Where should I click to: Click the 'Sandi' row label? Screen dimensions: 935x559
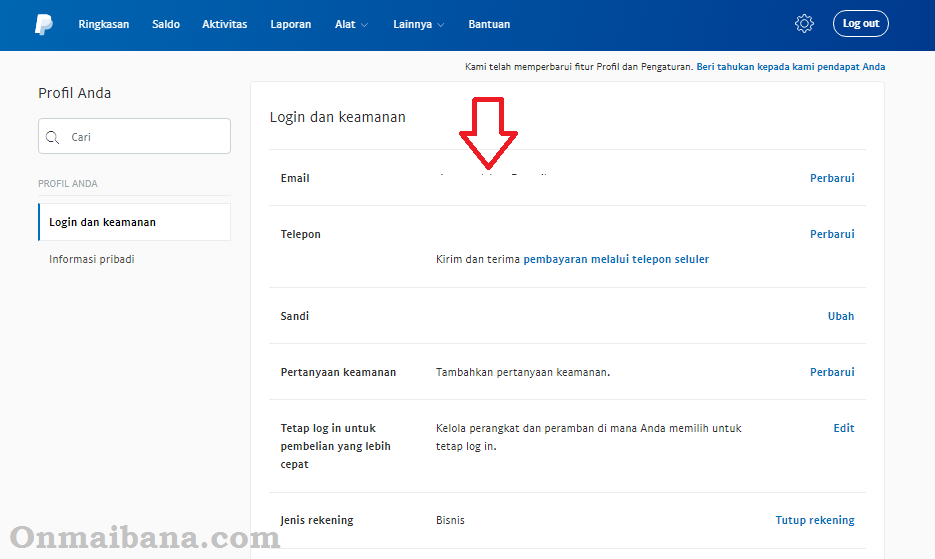[295, 316]
